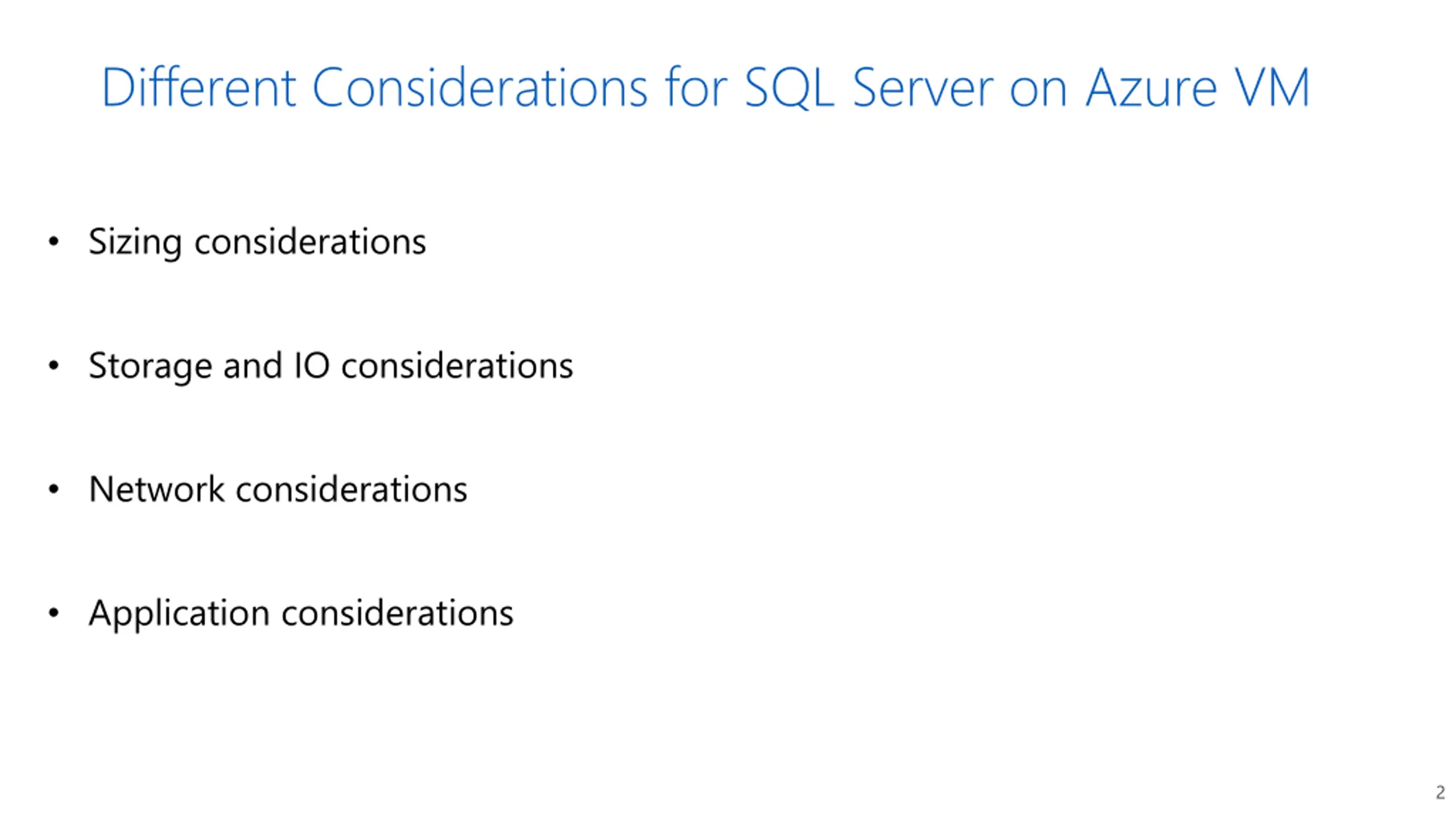This screenshot has height=819, width=1456.
Task: Select the "Application considerations" bullet text
Action: click(x=301, y=614)
